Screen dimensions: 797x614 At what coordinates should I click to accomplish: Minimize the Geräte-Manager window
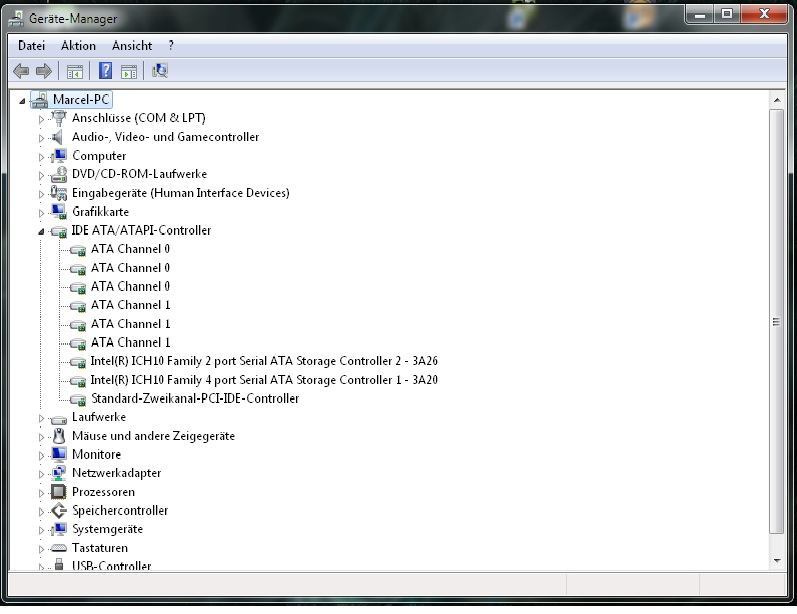[700, 14]
